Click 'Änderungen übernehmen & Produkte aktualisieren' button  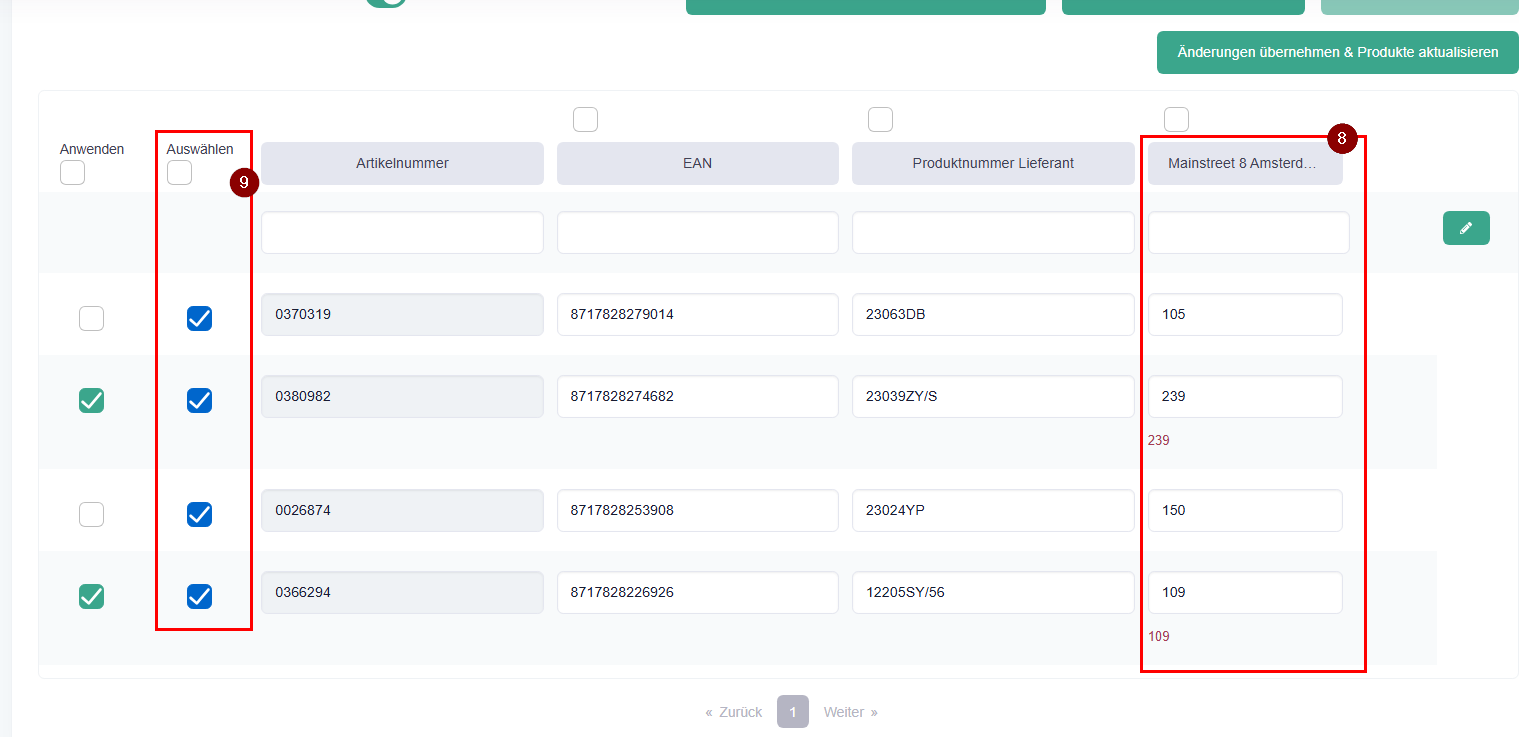[x=1337, y=52]
